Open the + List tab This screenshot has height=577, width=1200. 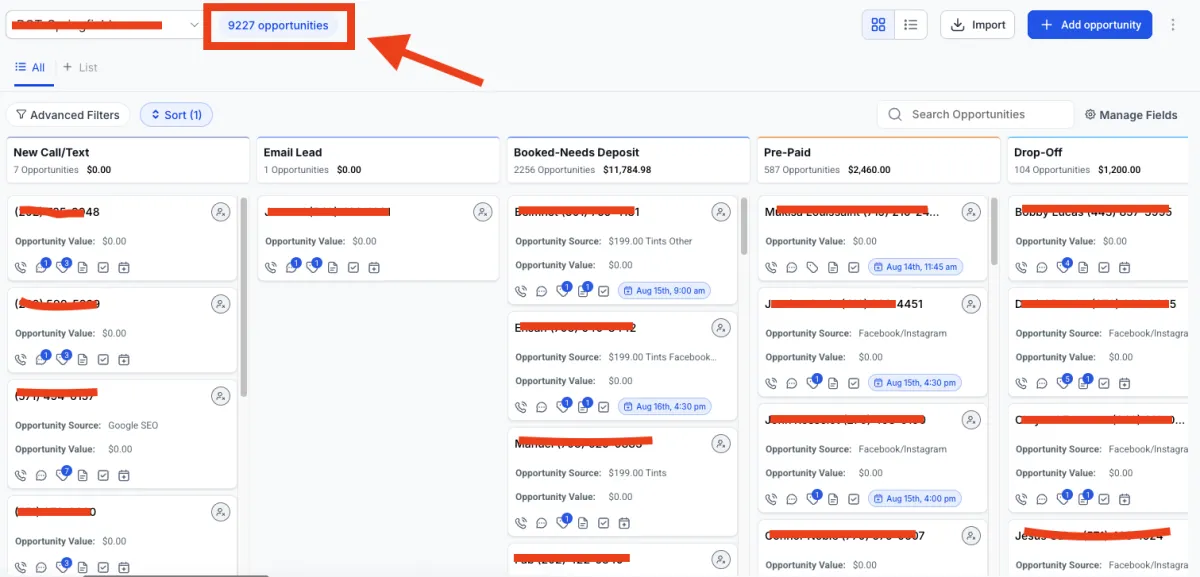[x=80, y=68]
